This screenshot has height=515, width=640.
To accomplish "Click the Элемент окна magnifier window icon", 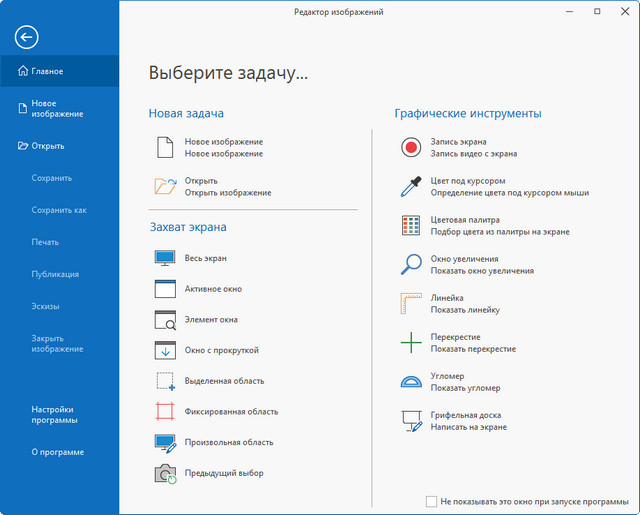I will pyautogui.click(x=165, y=320).
